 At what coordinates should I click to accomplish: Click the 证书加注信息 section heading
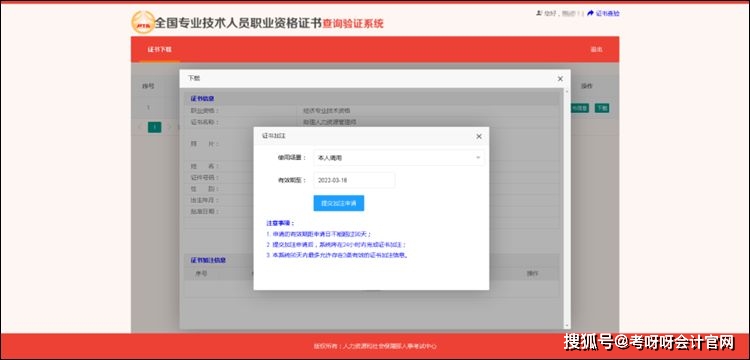point(208,261)
